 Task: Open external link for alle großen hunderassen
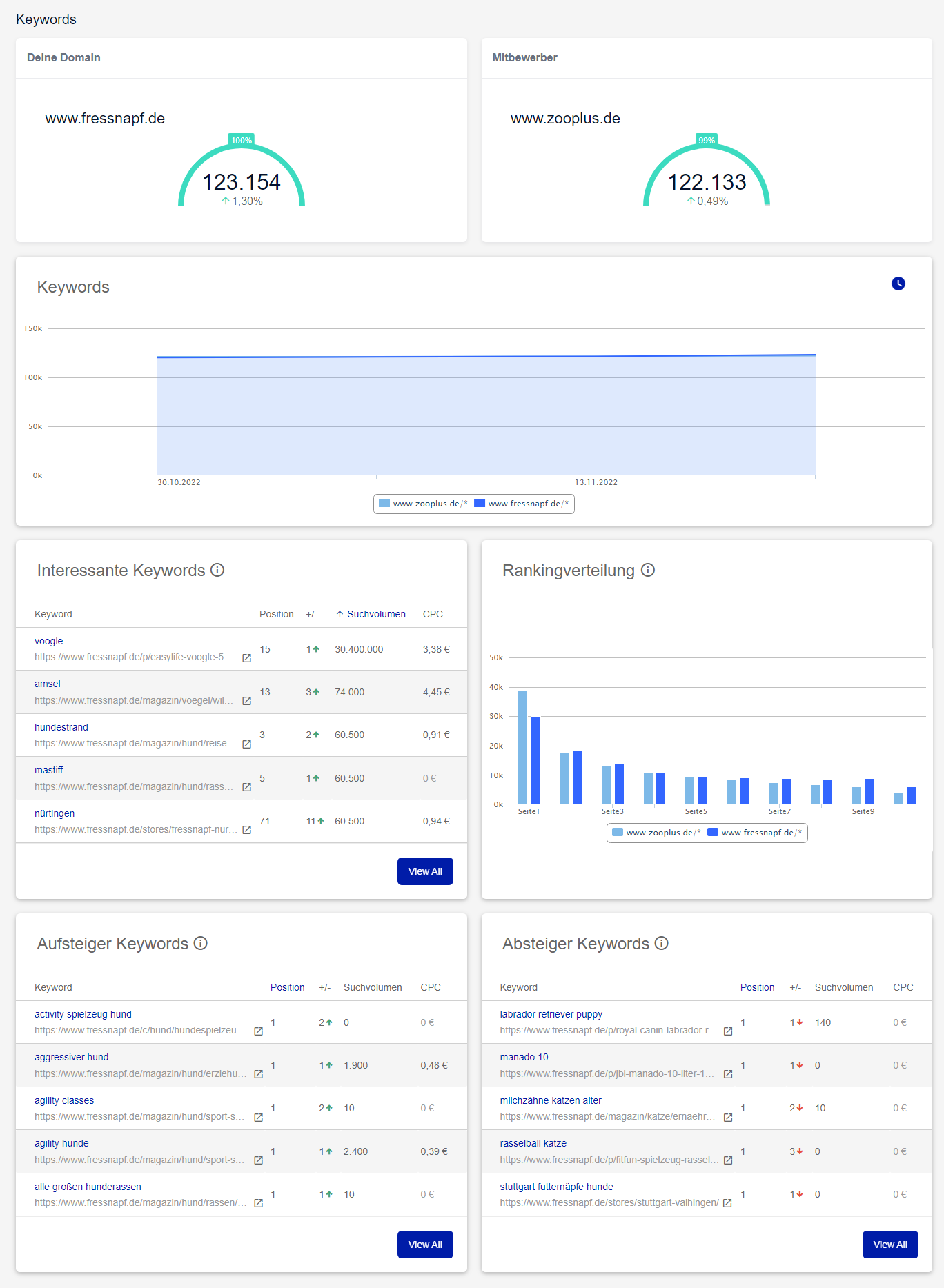[x=258, y=1203]
